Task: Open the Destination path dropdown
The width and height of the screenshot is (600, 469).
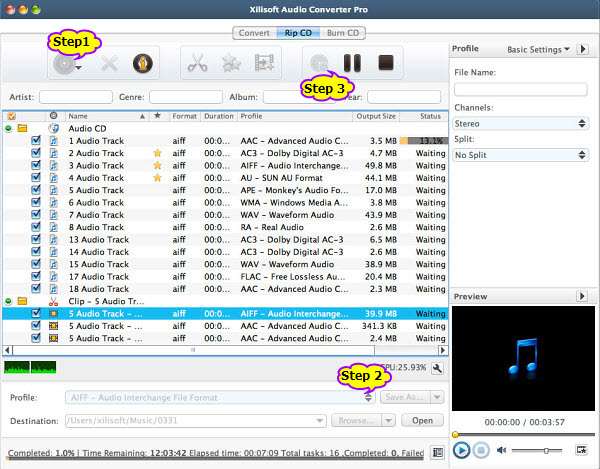Action: pos(320,421)
